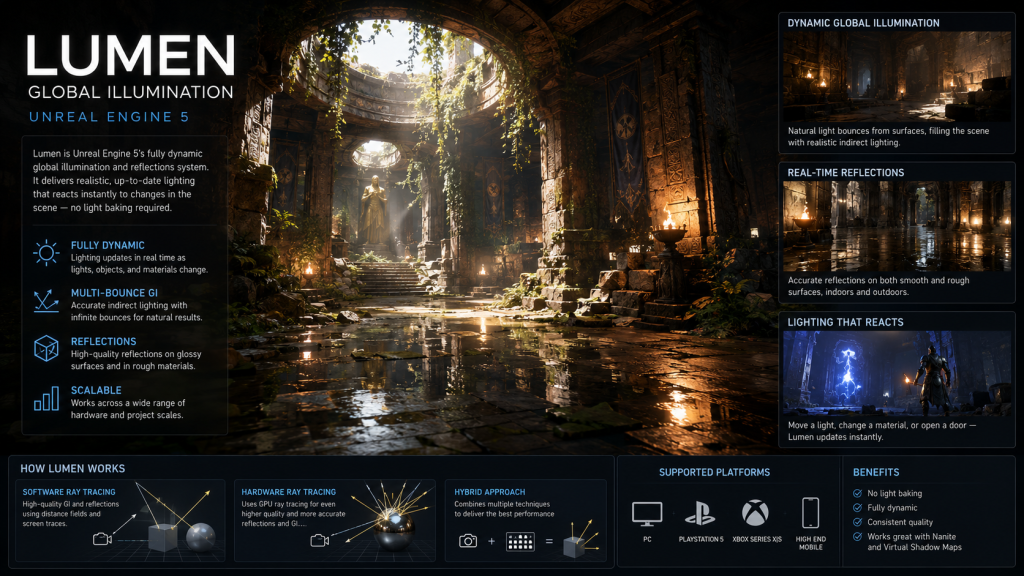Click the Global Illumination subtitle
Viewport: 1024px width, 576px height.
[131, 92]
